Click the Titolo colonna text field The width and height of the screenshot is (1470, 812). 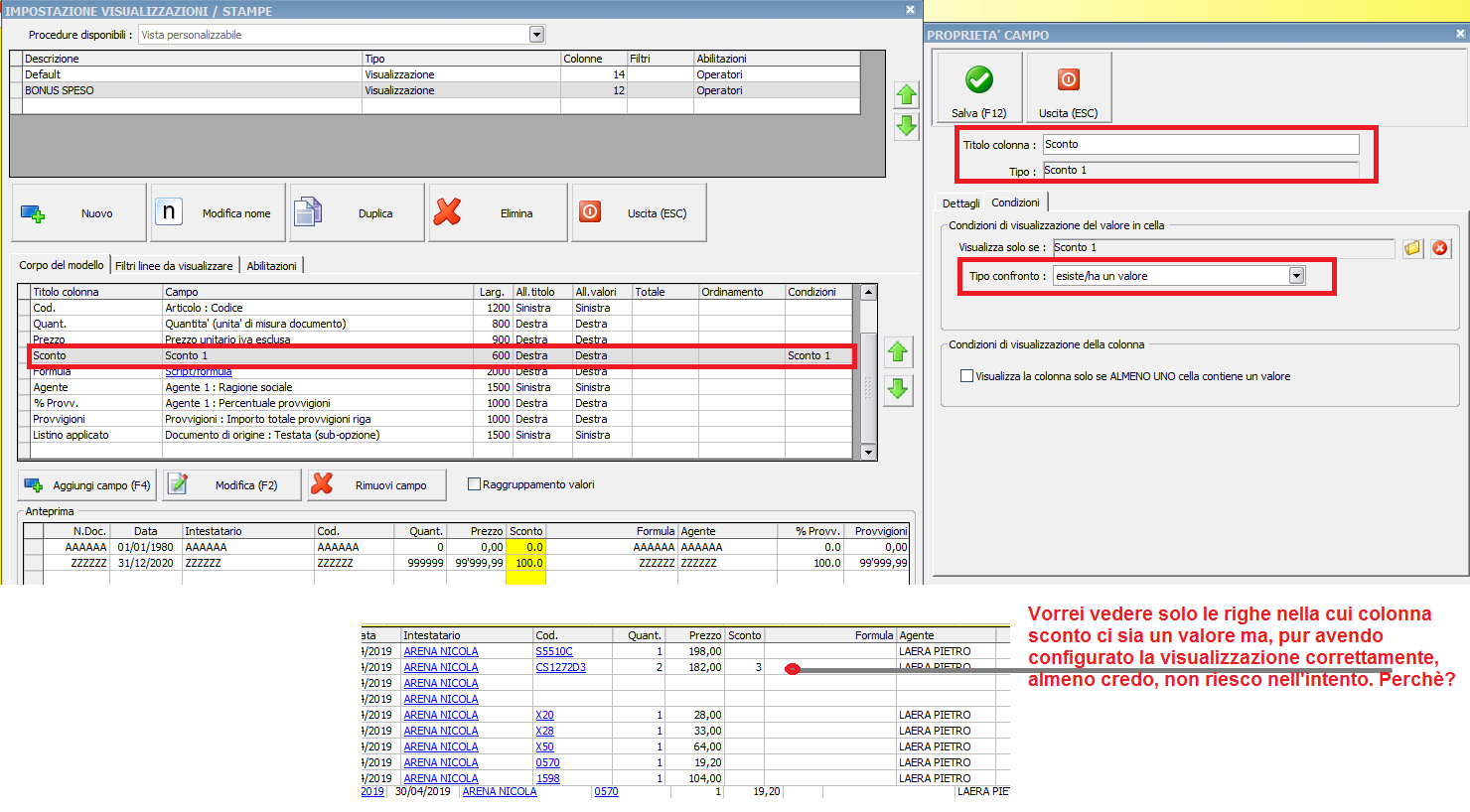pyautogui.click(x=1200, y=145)
